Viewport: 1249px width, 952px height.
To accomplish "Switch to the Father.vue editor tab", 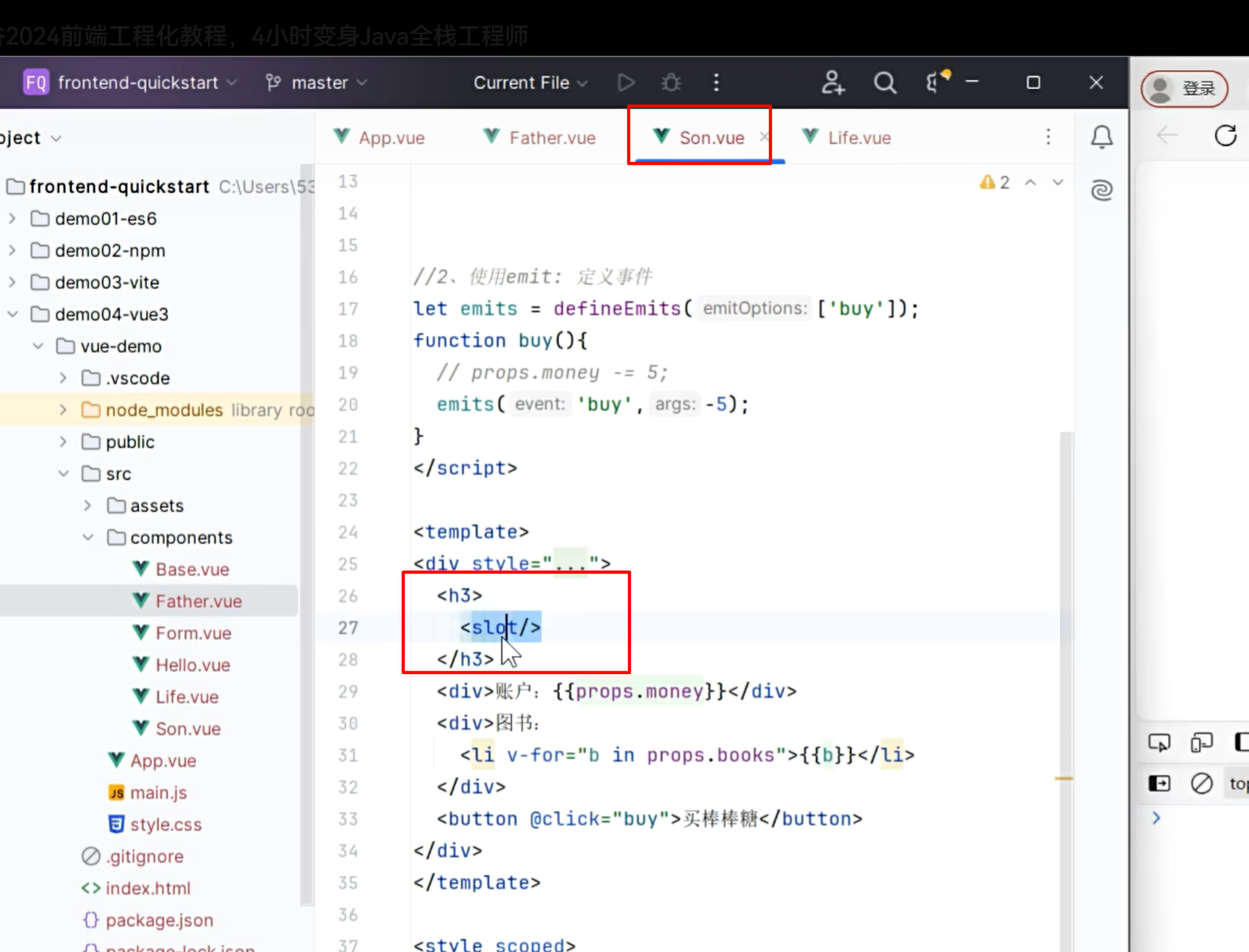I will 540,137.
